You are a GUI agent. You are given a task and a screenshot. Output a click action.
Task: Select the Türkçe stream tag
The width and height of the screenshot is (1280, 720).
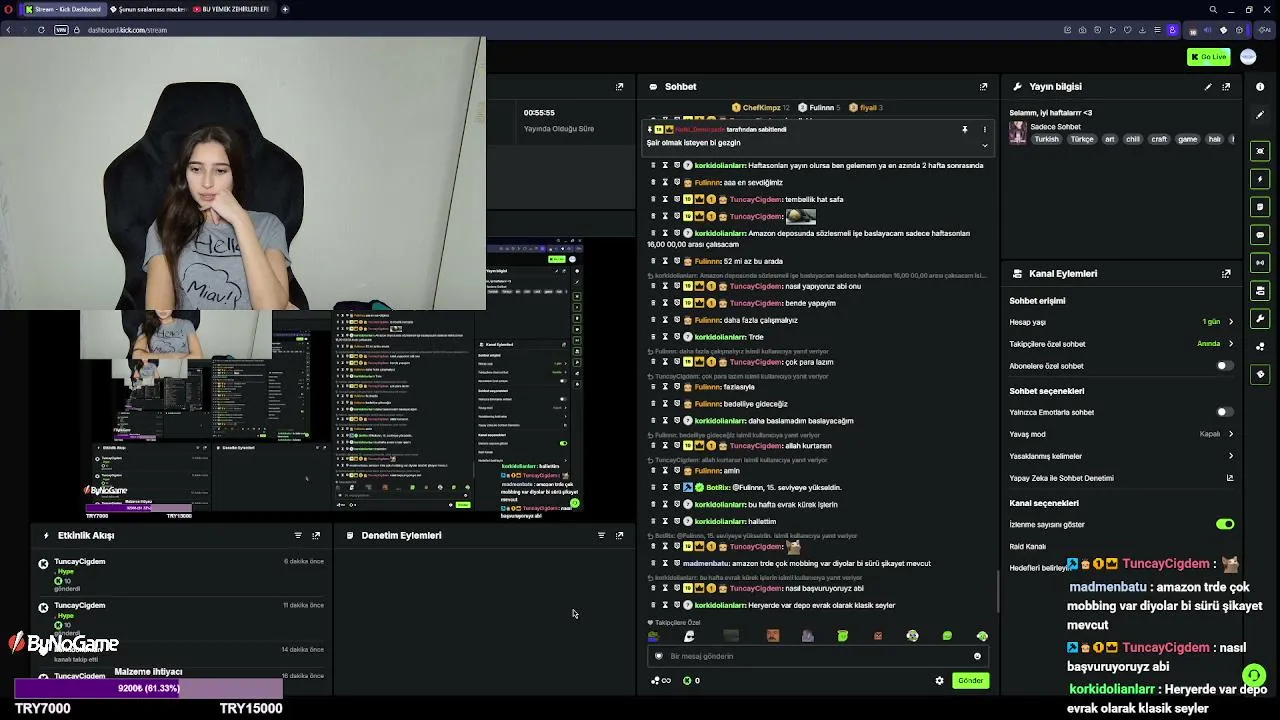[x=1082, y=140]
